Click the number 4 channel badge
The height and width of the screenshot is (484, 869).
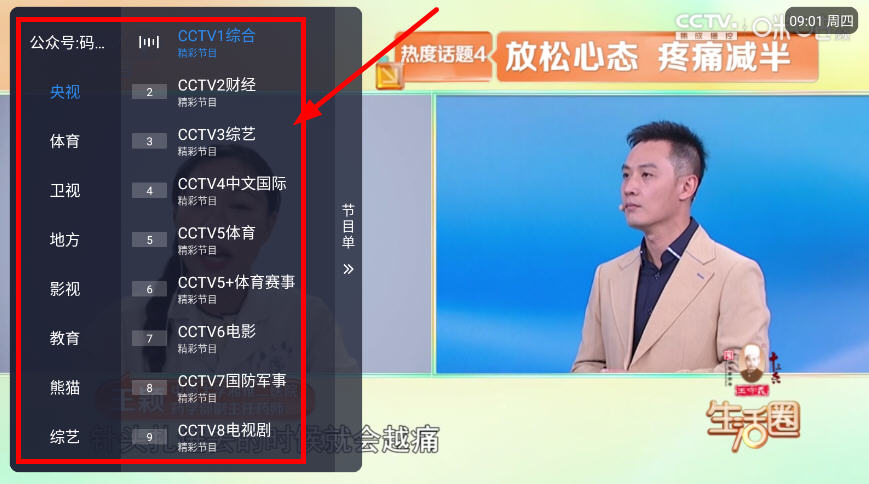pyautogui.click(x=149, y=190)
